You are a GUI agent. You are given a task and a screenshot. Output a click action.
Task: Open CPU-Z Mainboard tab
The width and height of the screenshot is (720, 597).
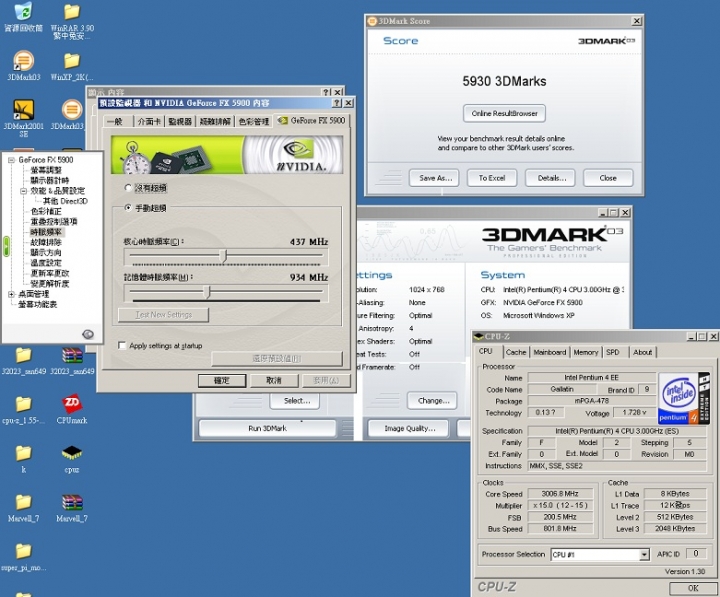click(x=550, y=352)
